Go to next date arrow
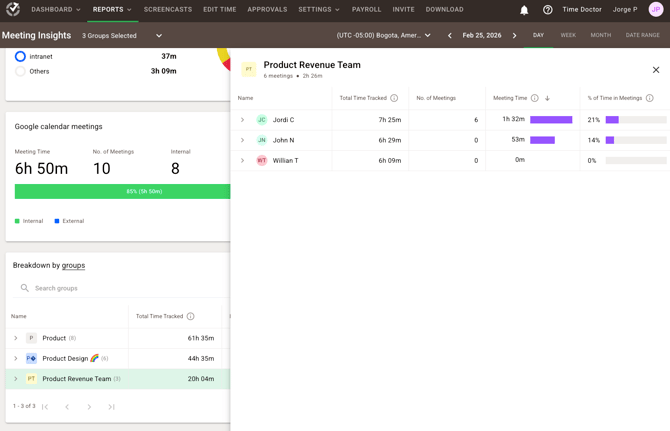 pos(515,36)
